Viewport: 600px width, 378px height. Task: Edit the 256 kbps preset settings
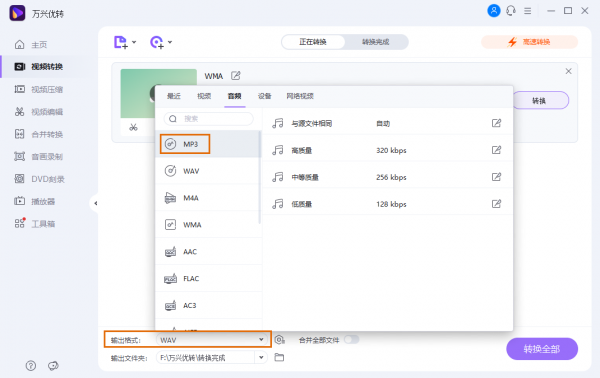point(496,177)
